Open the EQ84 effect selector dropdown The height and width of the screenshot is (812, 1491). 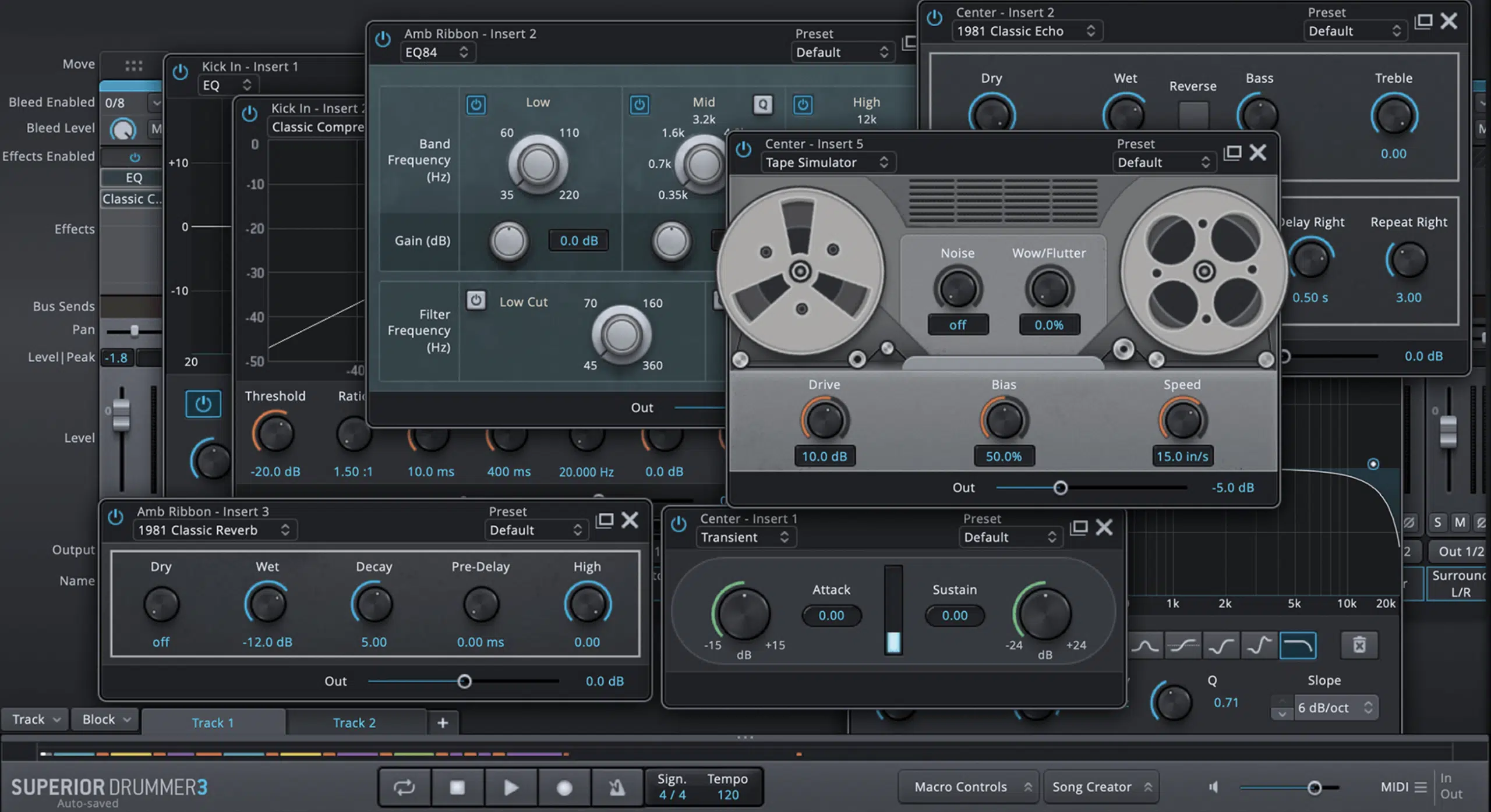[437, 52]
